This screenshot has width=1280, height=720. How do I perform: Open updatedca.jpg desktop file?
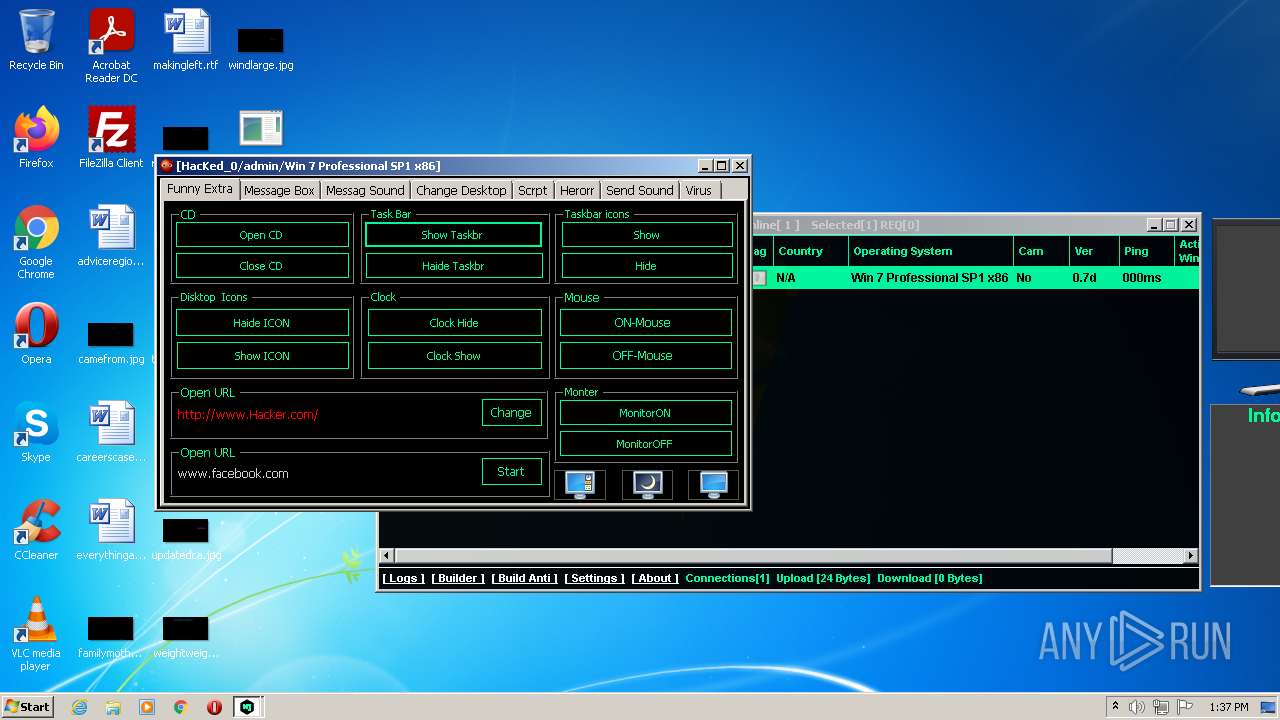[x=186, y=538]
